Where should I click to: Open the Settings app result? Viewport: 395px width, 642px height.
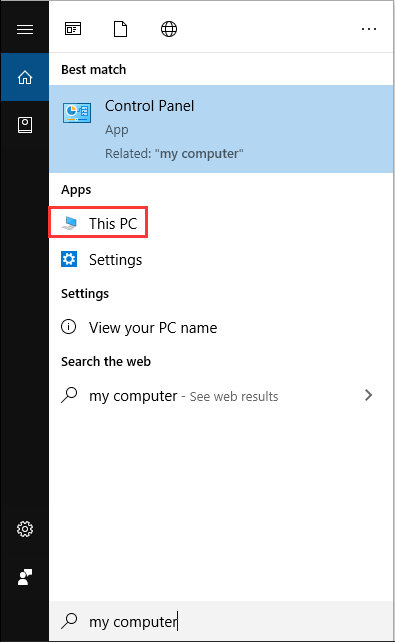(221, 260)
